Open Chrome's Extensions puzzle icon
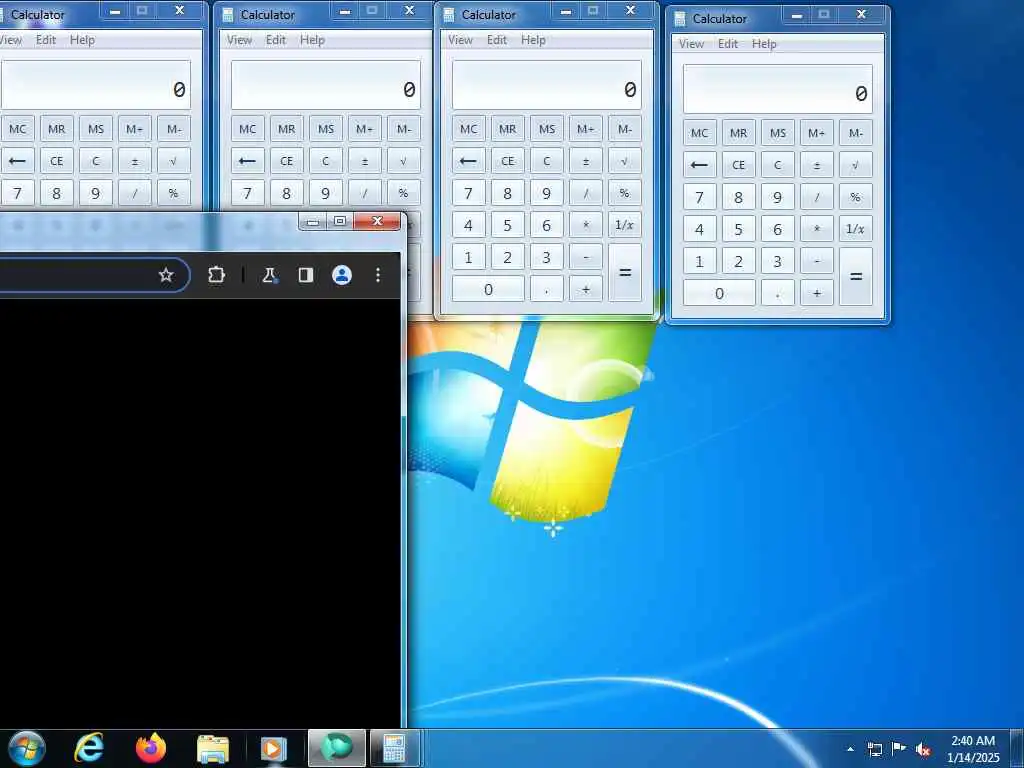Screen dimensions: 1024x768 [216, 275]
